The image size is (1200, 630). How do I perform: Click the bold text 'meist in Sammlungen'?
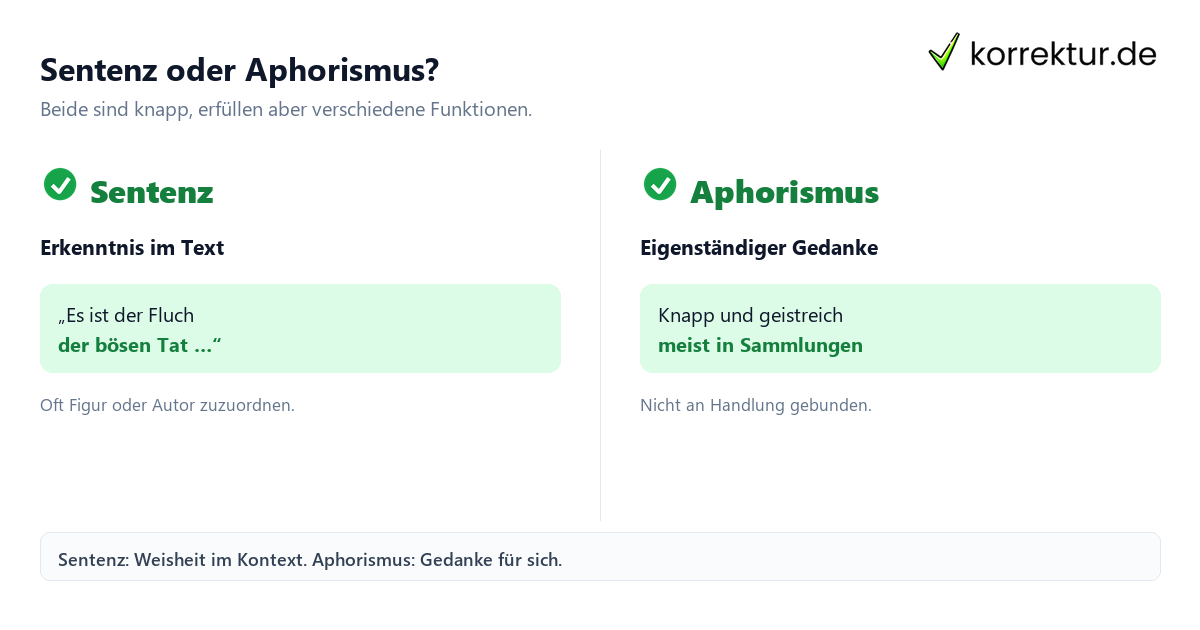tap(760, 345)
